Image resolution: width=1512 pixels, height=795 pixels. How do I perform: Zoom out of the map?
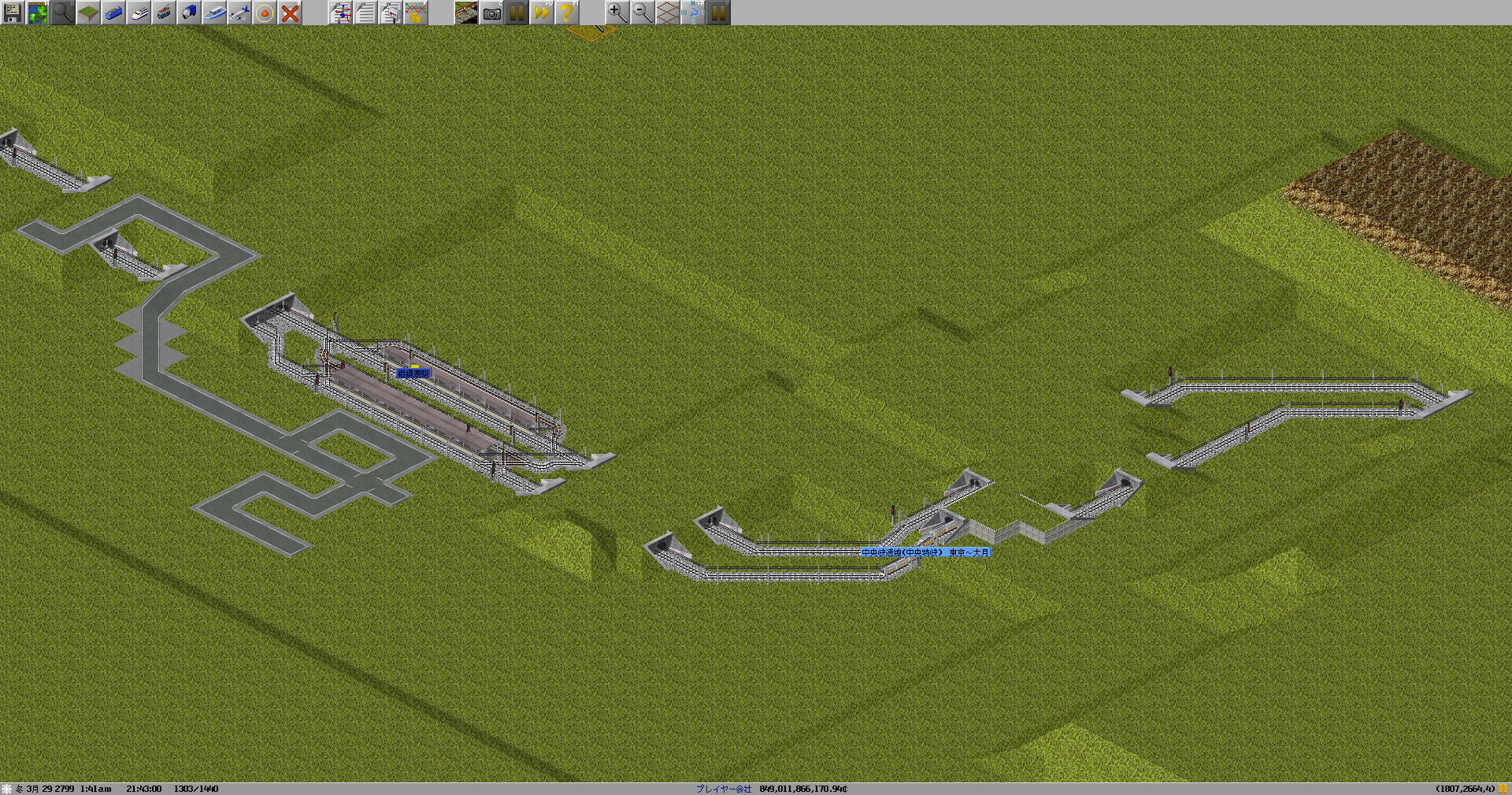click(x=643, y=13)
